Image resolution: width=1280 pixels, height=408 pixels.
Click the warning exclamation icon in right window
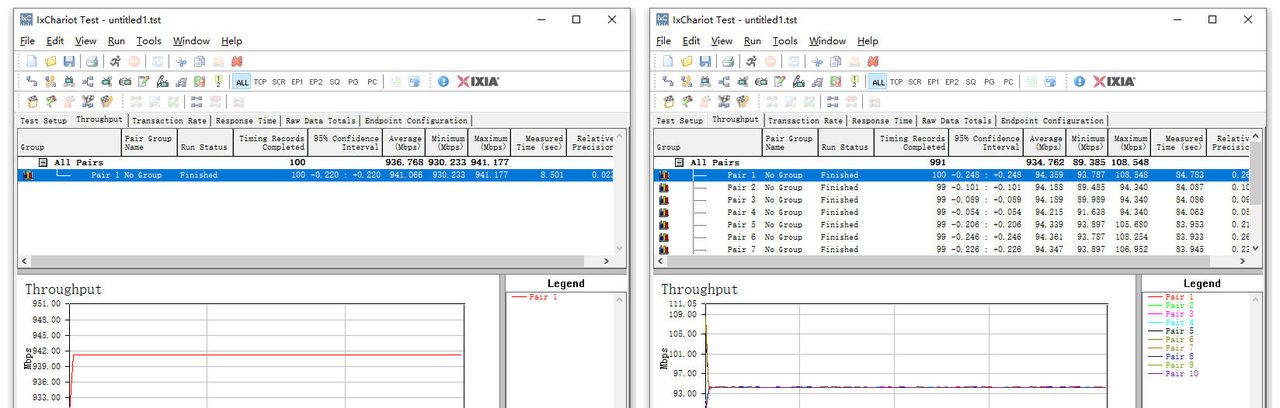click(853, 81)
